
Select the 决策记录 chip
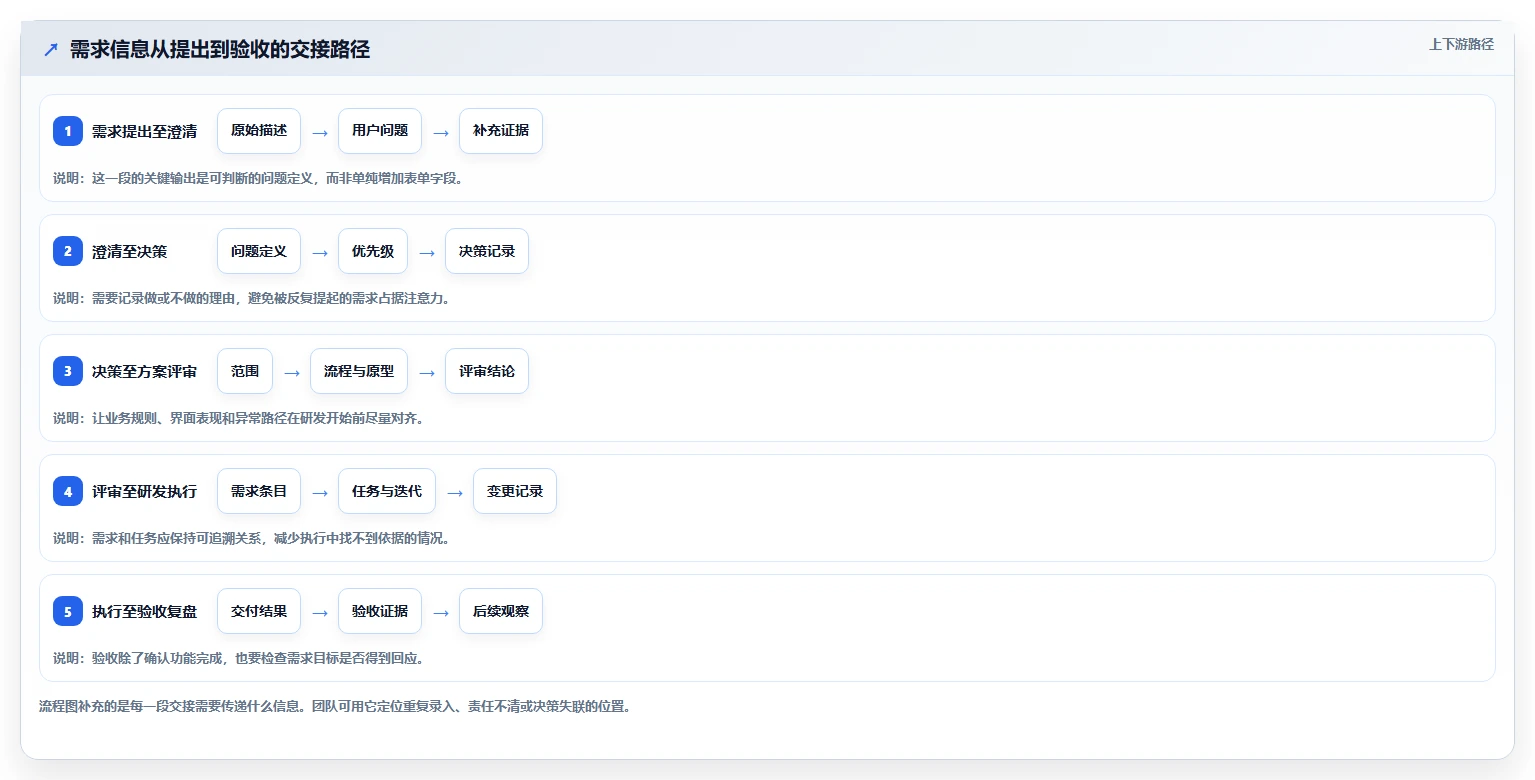coord(487,251)
